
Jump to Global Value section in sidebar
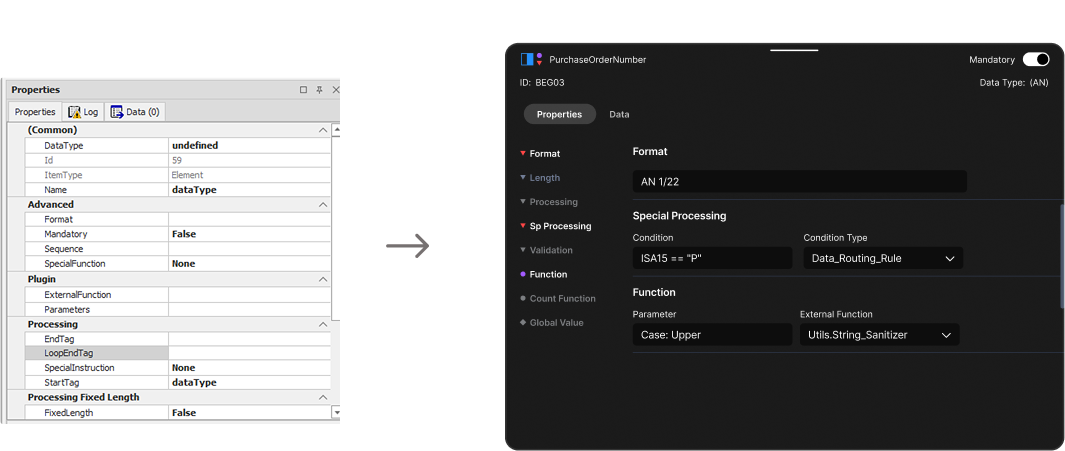[x=552, y=323]
